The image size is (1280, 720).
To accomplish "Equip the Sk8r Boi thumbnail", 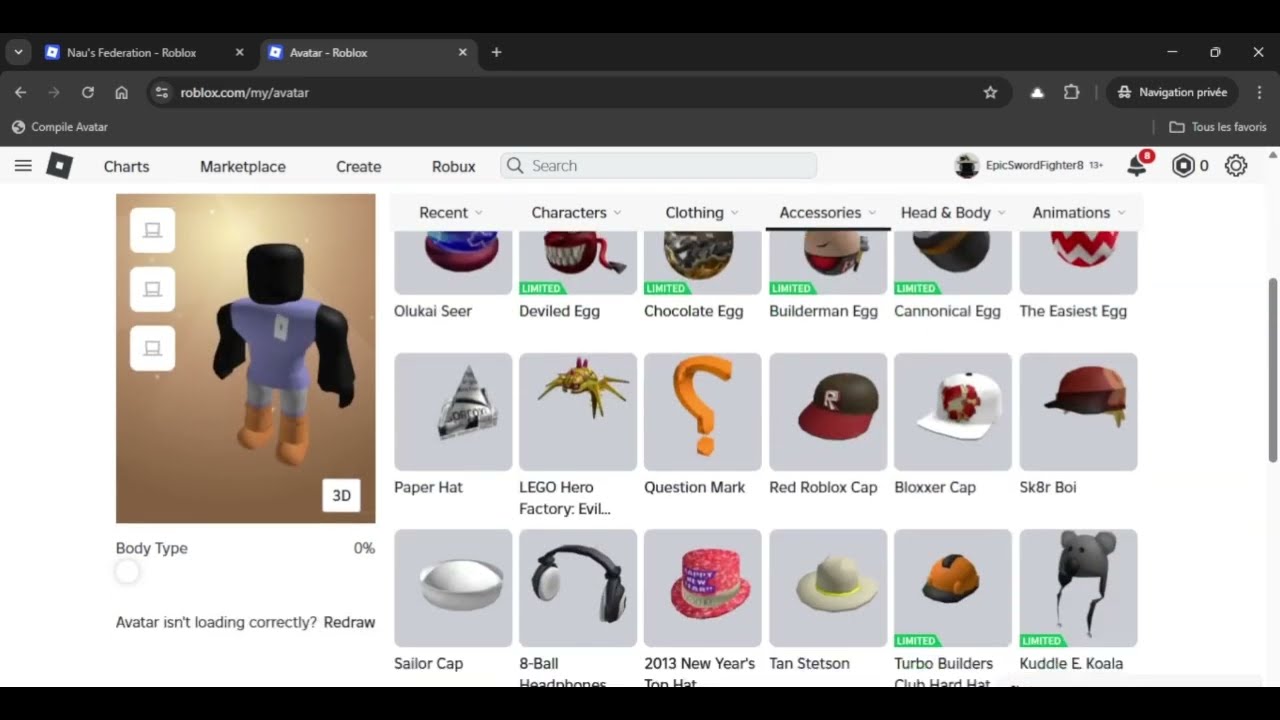I will click(1078, 412).
